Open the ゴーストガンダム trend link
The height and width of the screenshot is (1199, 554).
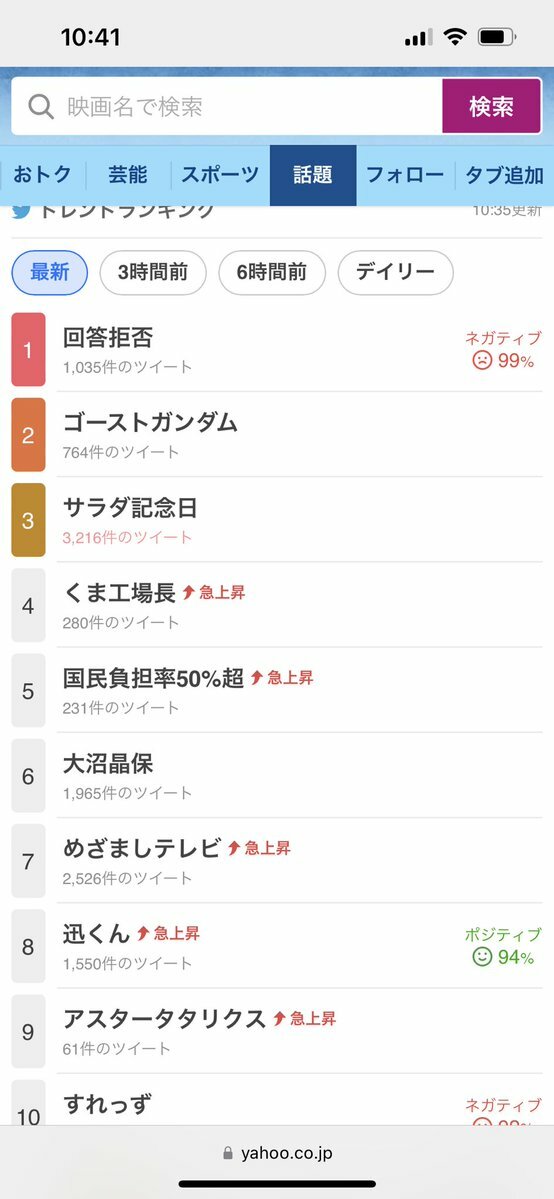pos(151,422)
